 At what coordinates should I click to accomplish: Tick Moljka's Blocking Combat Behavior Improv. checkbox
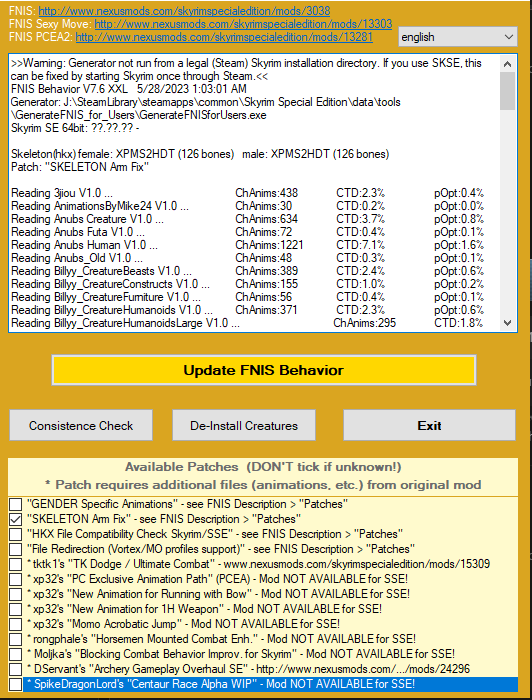[x=16, y=654]
